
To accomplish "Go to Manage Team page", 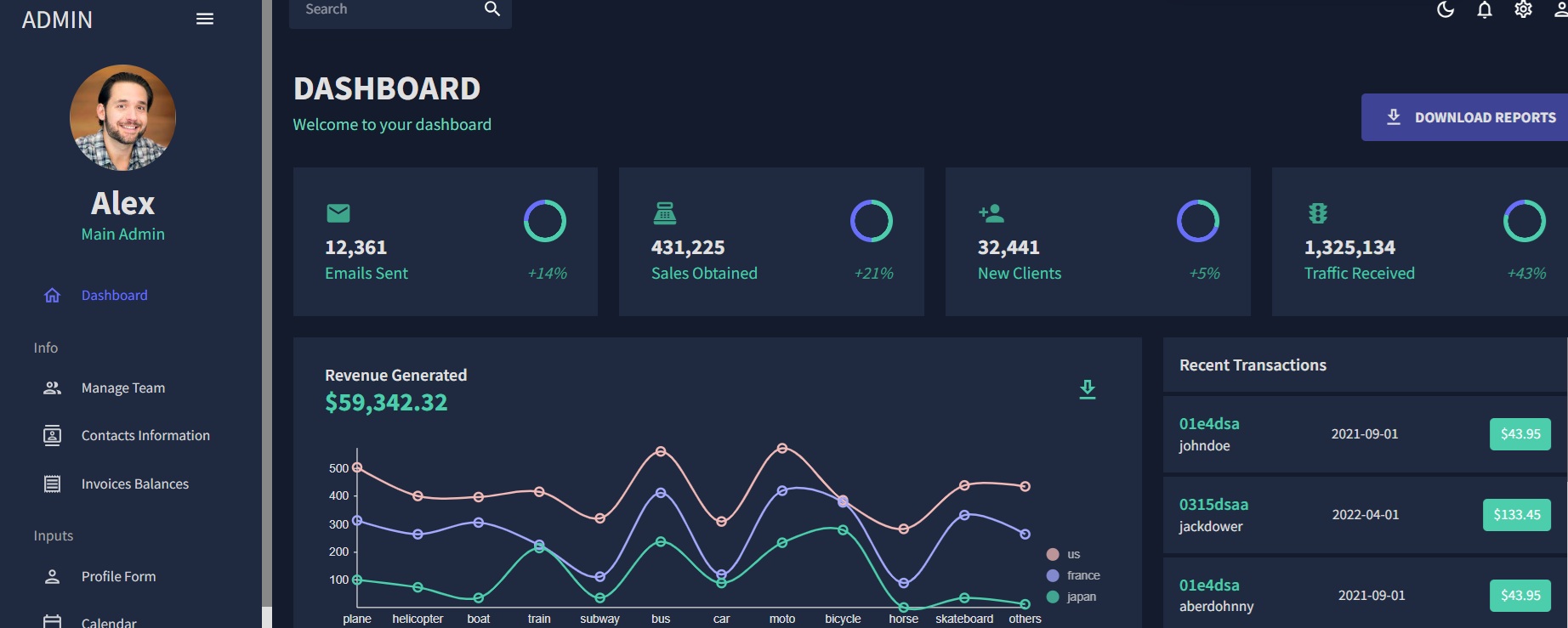I will 122,388.
